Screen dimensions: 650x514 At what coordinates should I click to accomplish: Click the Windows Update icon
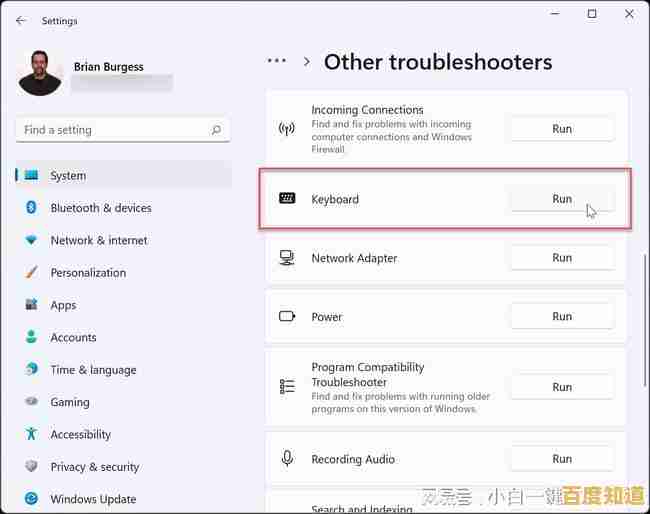pyautogui.click(x=31, y=499)
